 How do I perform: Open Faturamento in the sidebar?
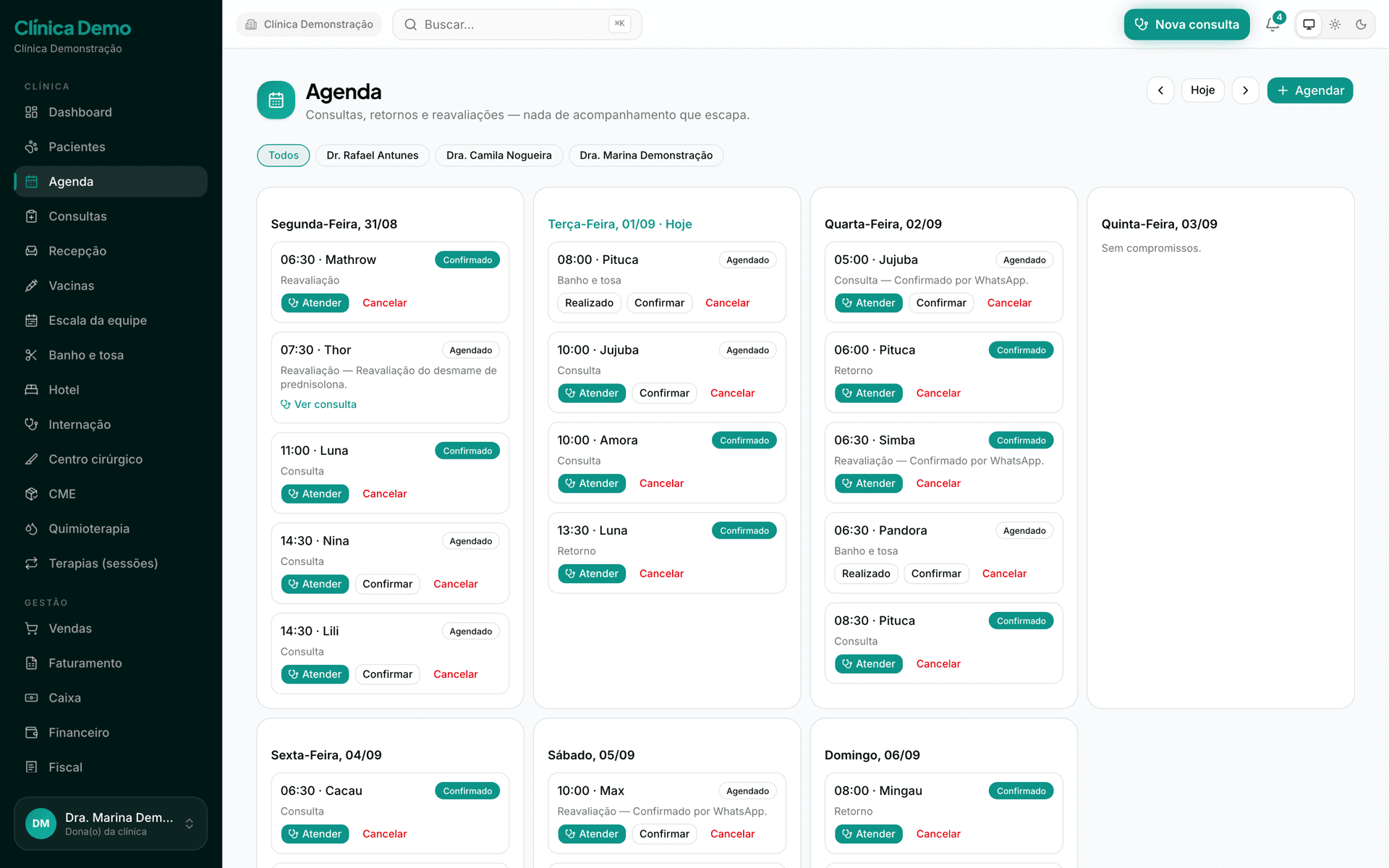coord(111,663)
